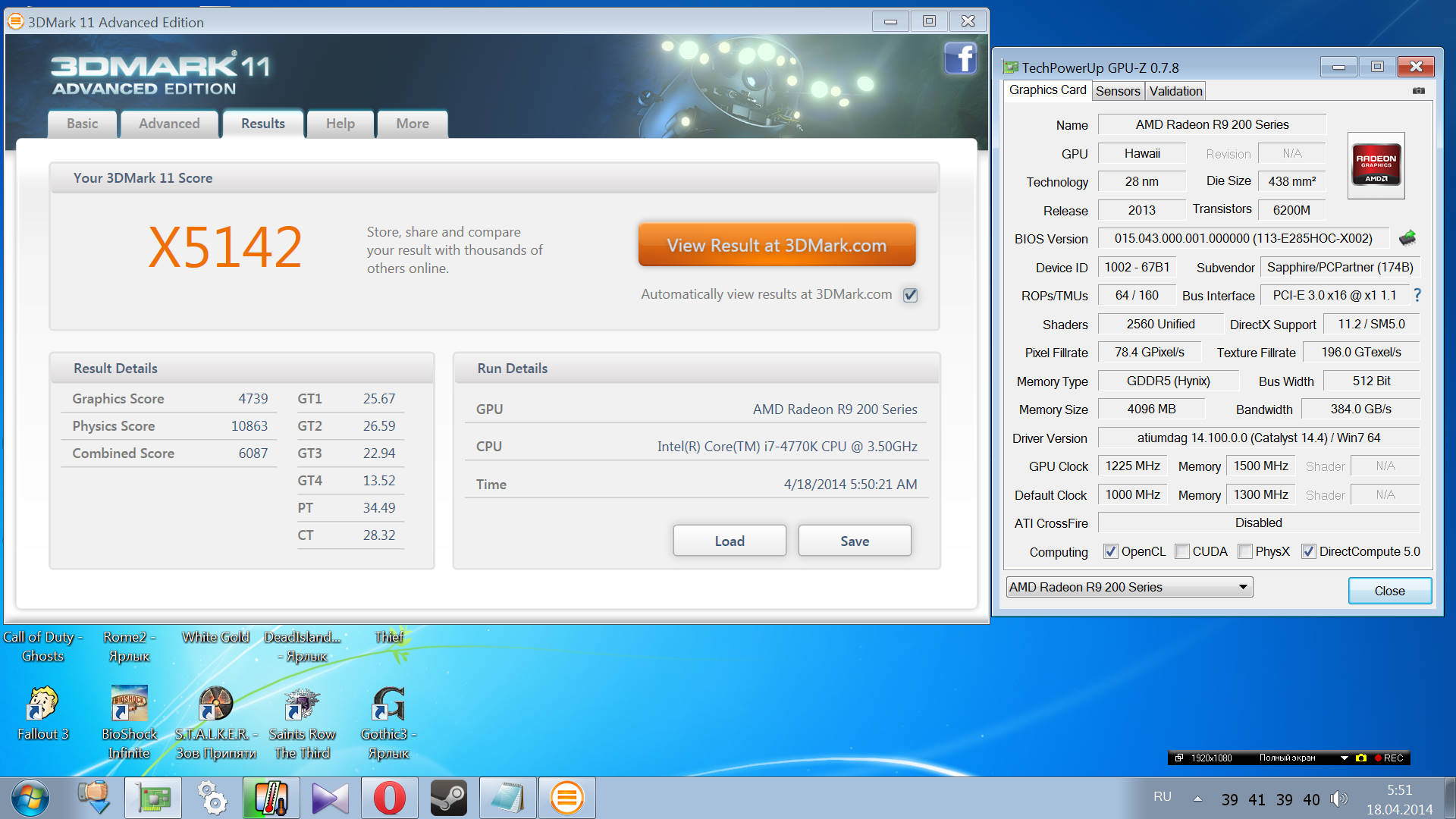Toggle the PhysX checkbox
Screen dimensions: 1456x819
tap(1244, 551)
